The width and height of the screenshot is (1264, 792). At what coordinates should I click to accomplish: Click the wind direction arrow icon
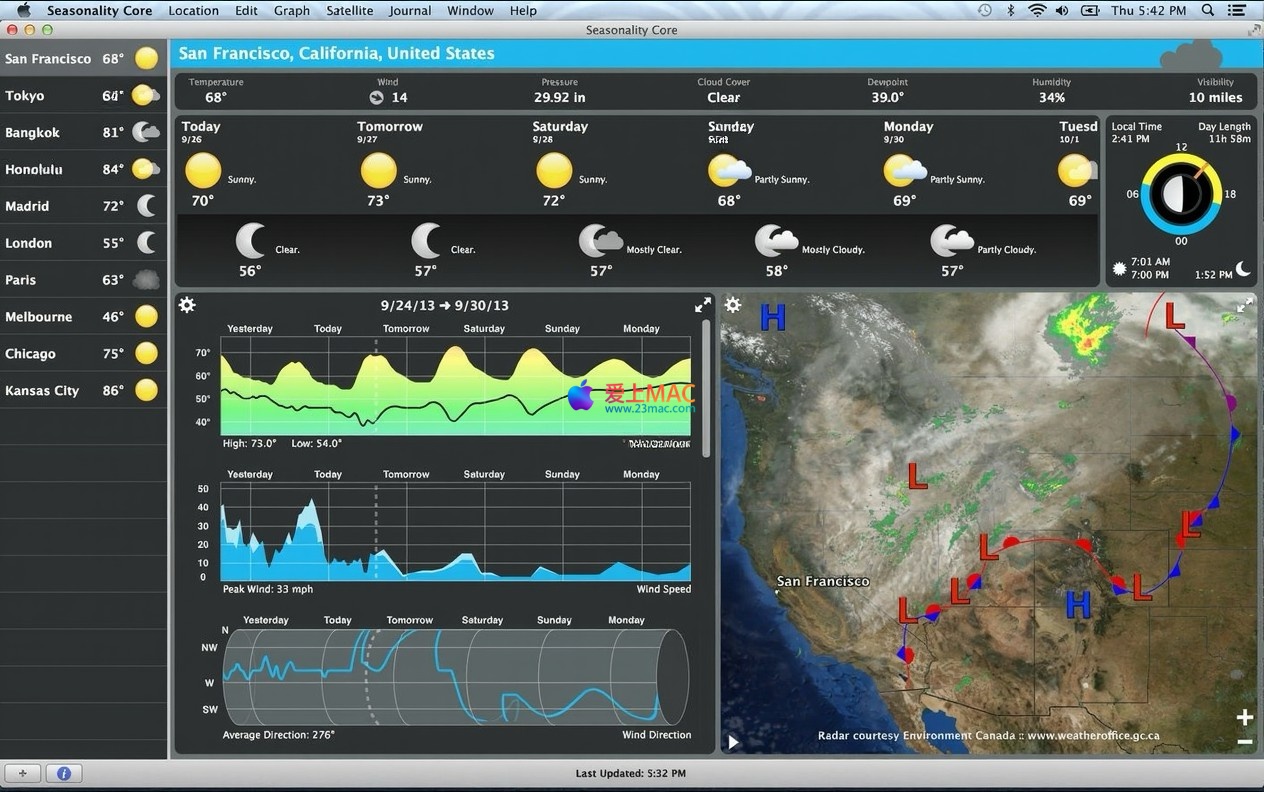pos(376,97)
